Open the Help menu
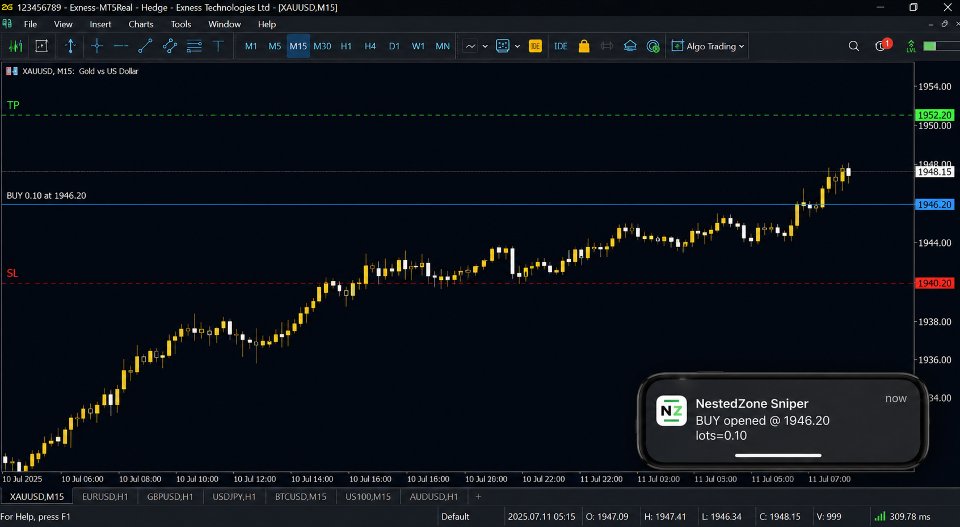 tap(267, 24)
